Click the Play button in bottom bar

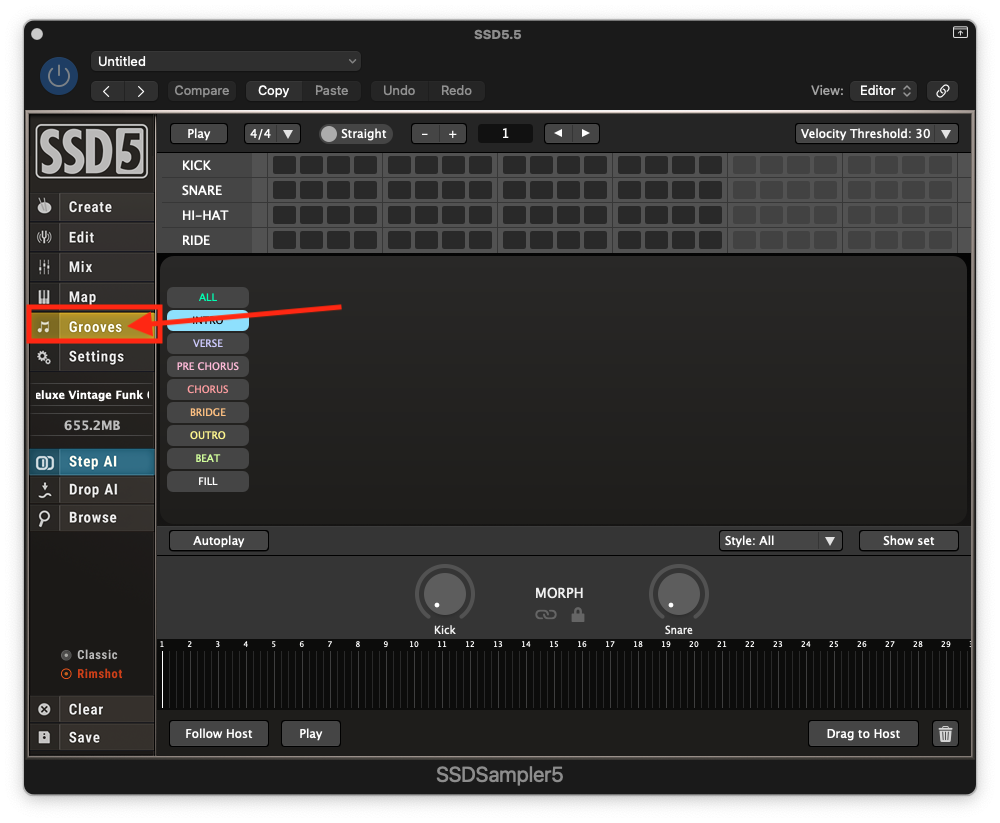point(311,734)
